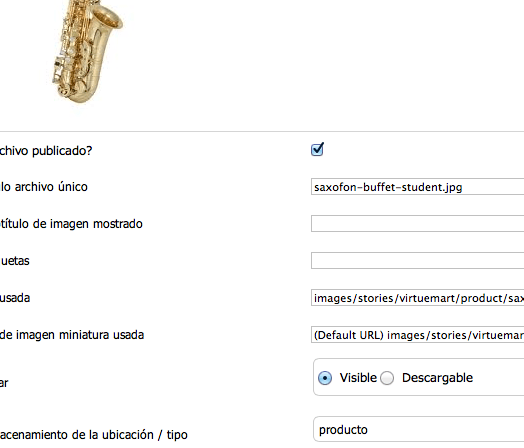Click the empty etiquetas input field

[x=417, y=261]
